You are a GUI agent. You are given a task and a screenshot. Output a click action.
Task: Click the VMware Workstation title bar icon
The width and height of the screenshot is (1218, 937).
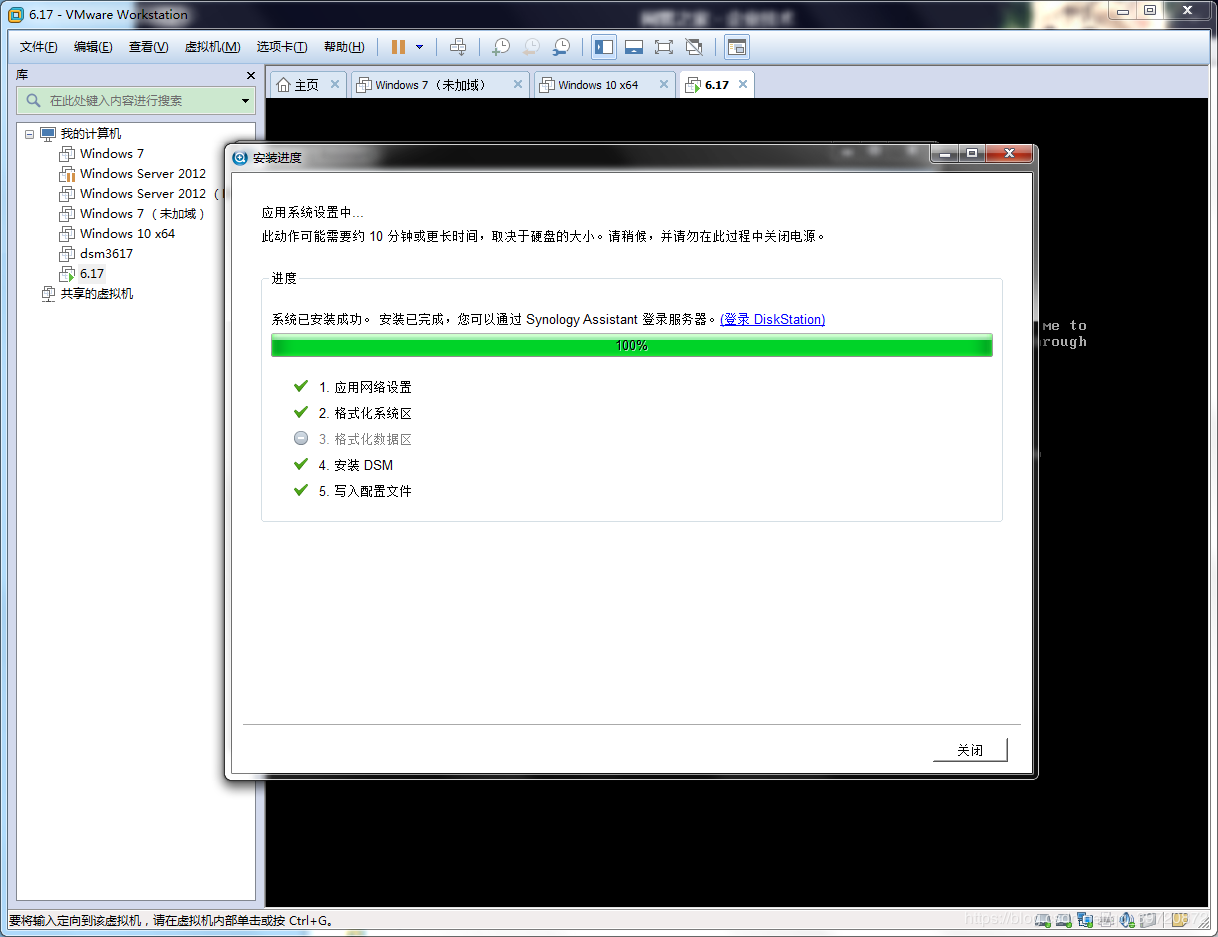coord(16,15)
